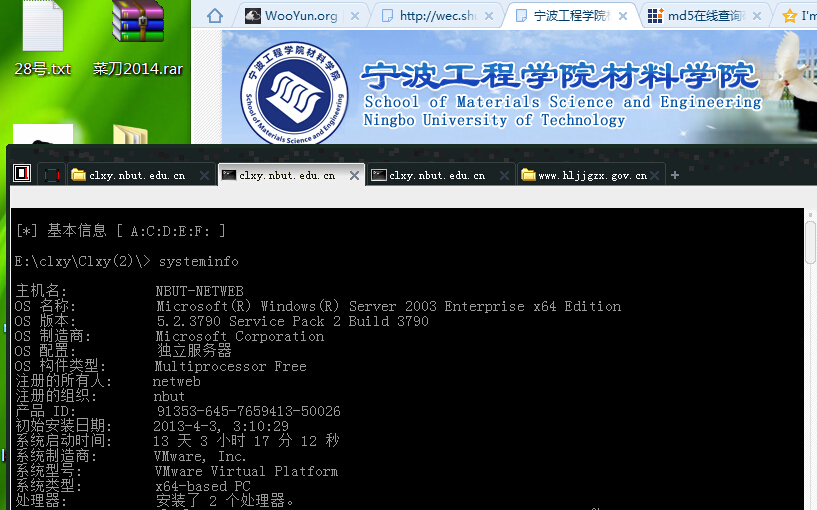Image resolution: width=817 pixels, height=510 pixels.
Task: Click the systeminfo command line
Action: point(127,261)
